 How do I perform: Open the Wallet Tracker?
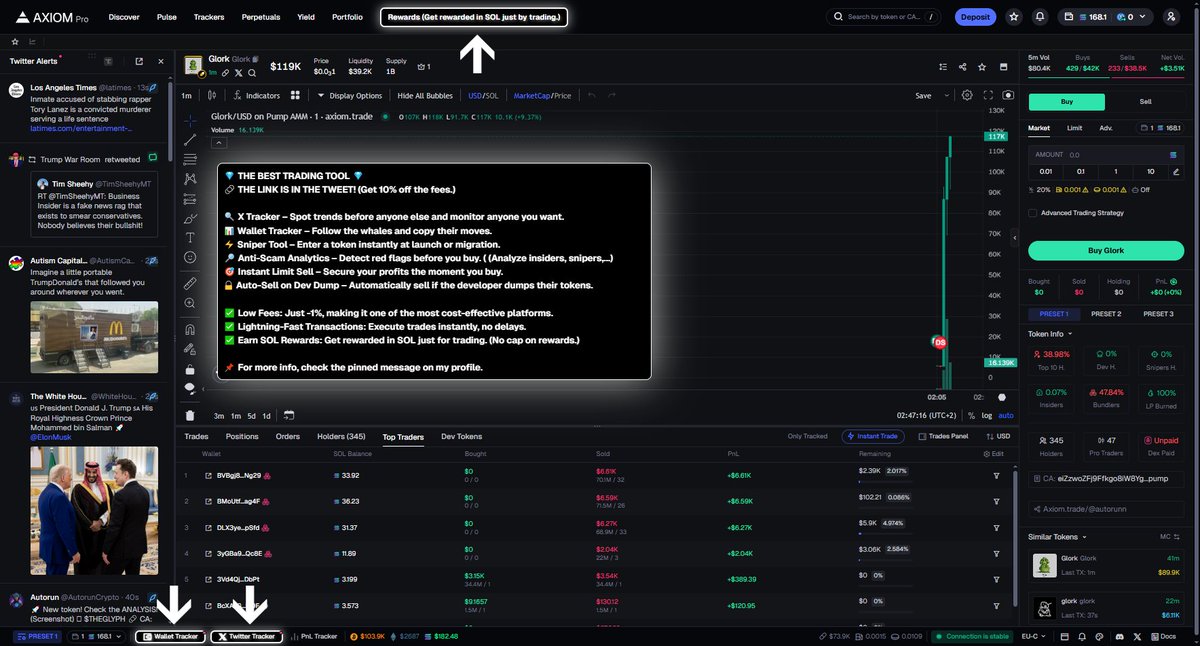click(170, 636)
